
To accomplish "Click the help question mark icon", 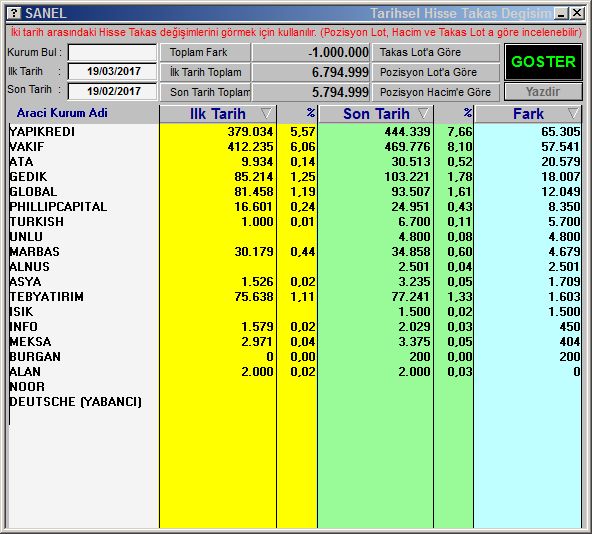I will click(x=14, y=13).
